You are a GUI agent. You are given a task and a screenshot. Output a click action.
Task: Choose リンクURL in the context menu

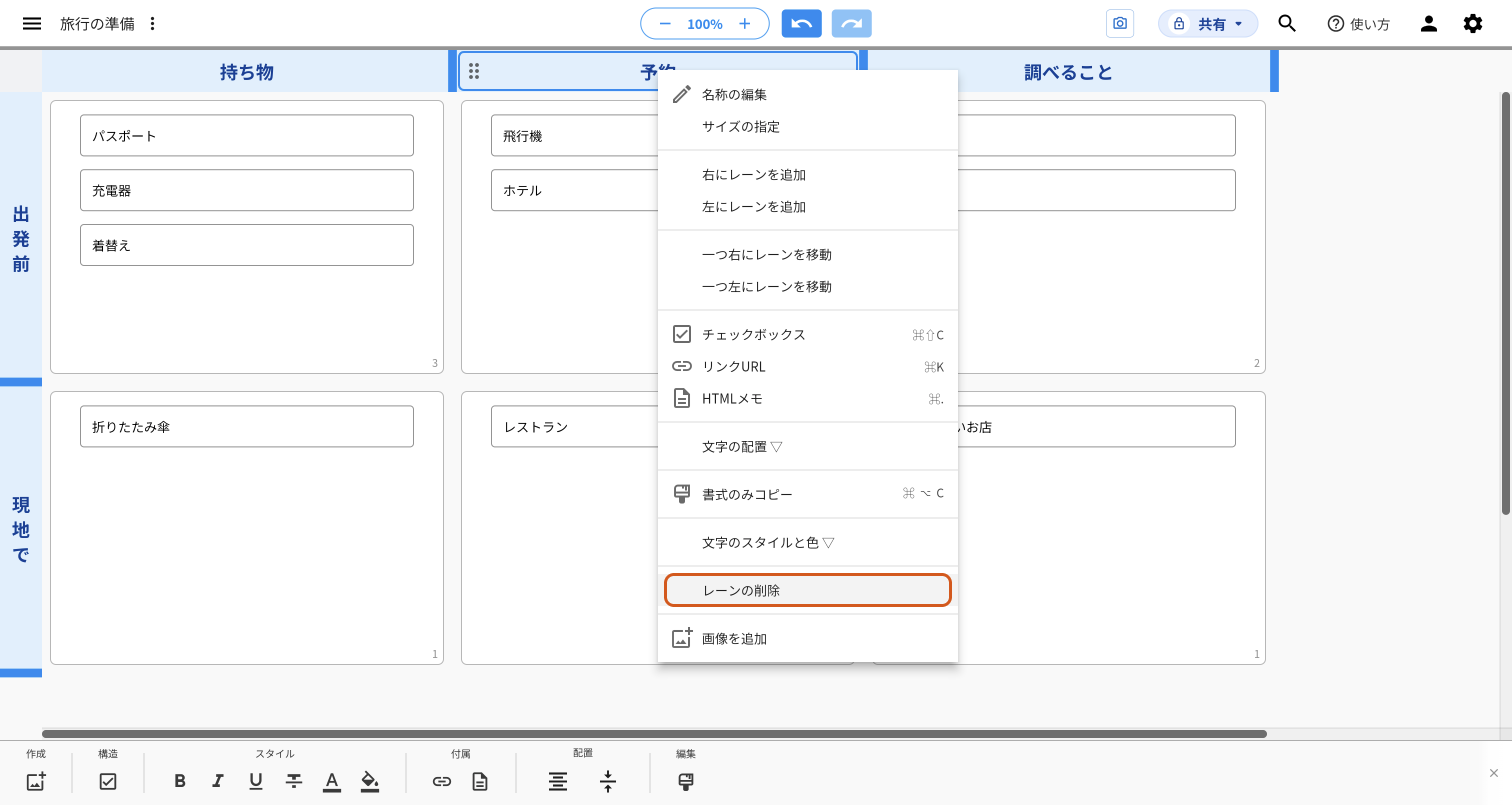point(808,366)
